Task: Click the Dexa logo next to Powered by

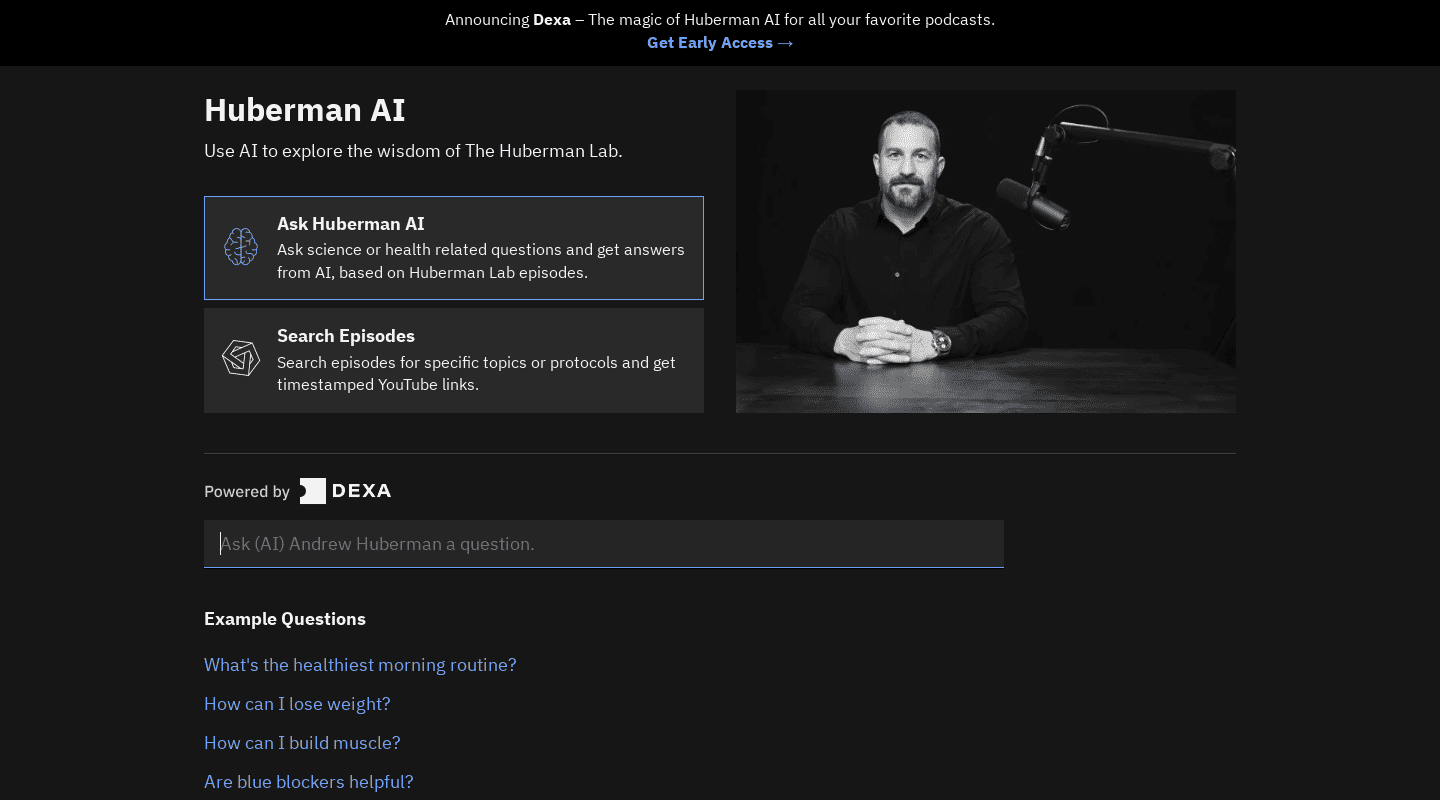Action: click(346, 491)
